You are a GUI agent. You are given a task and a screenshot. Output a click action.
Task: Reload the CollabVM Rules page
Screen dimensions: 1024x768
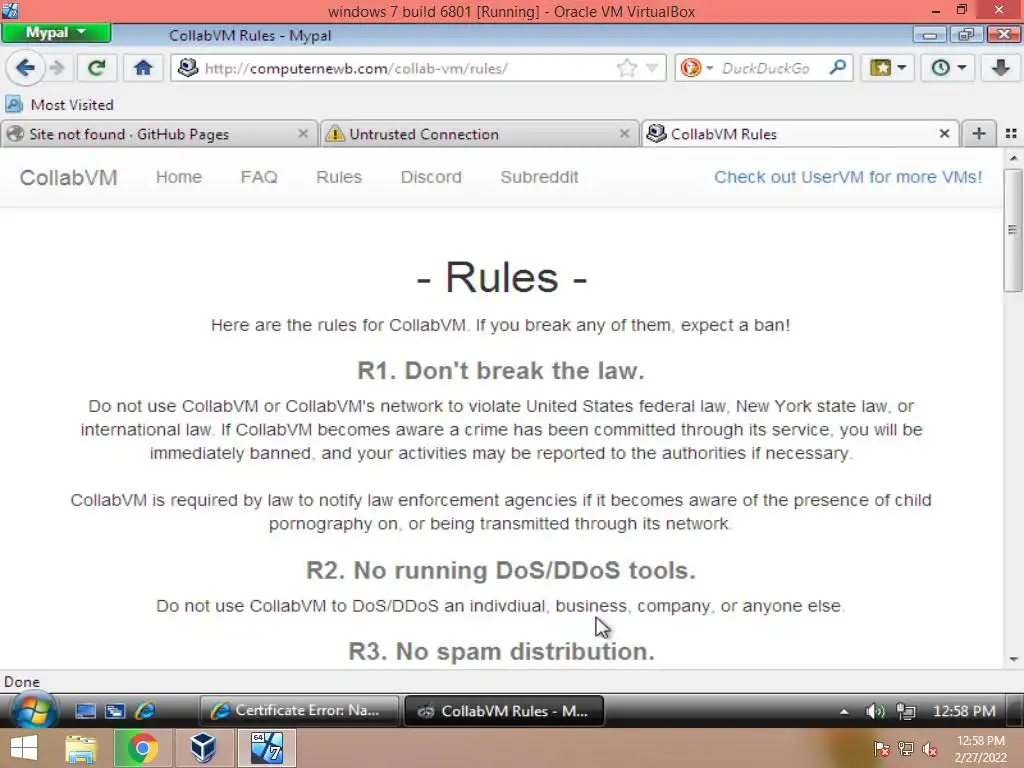97,68
